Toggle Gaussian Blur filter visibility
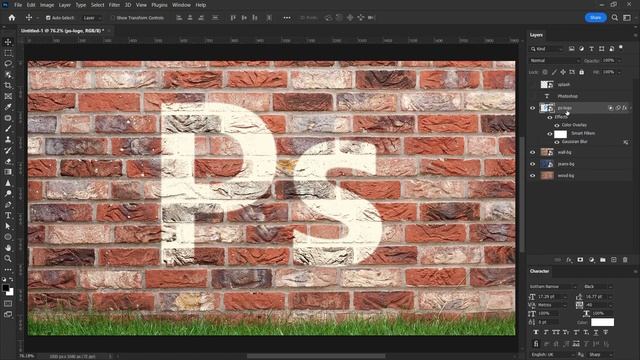Image resolution: width=640 pixels, height=360 pixels. [x=557, y=142]
